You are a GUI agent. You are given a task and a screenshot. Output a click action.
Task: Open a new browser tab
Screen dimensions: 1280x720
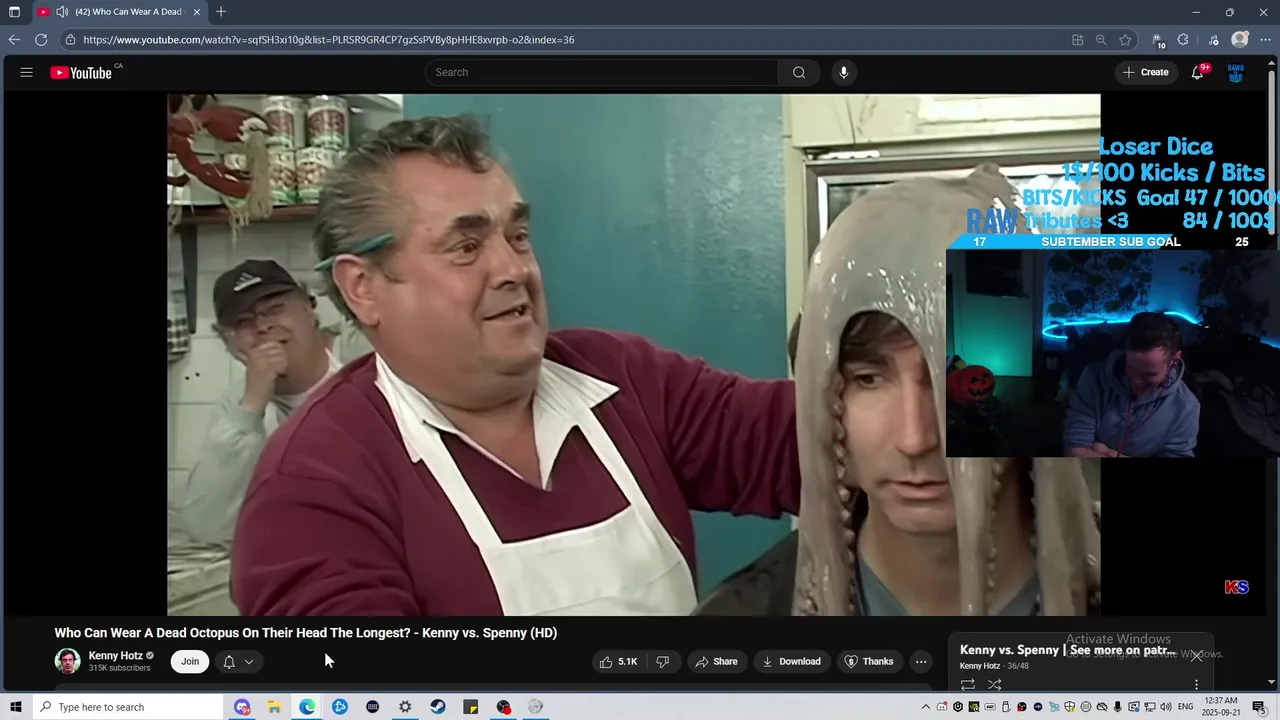point(221,12)
